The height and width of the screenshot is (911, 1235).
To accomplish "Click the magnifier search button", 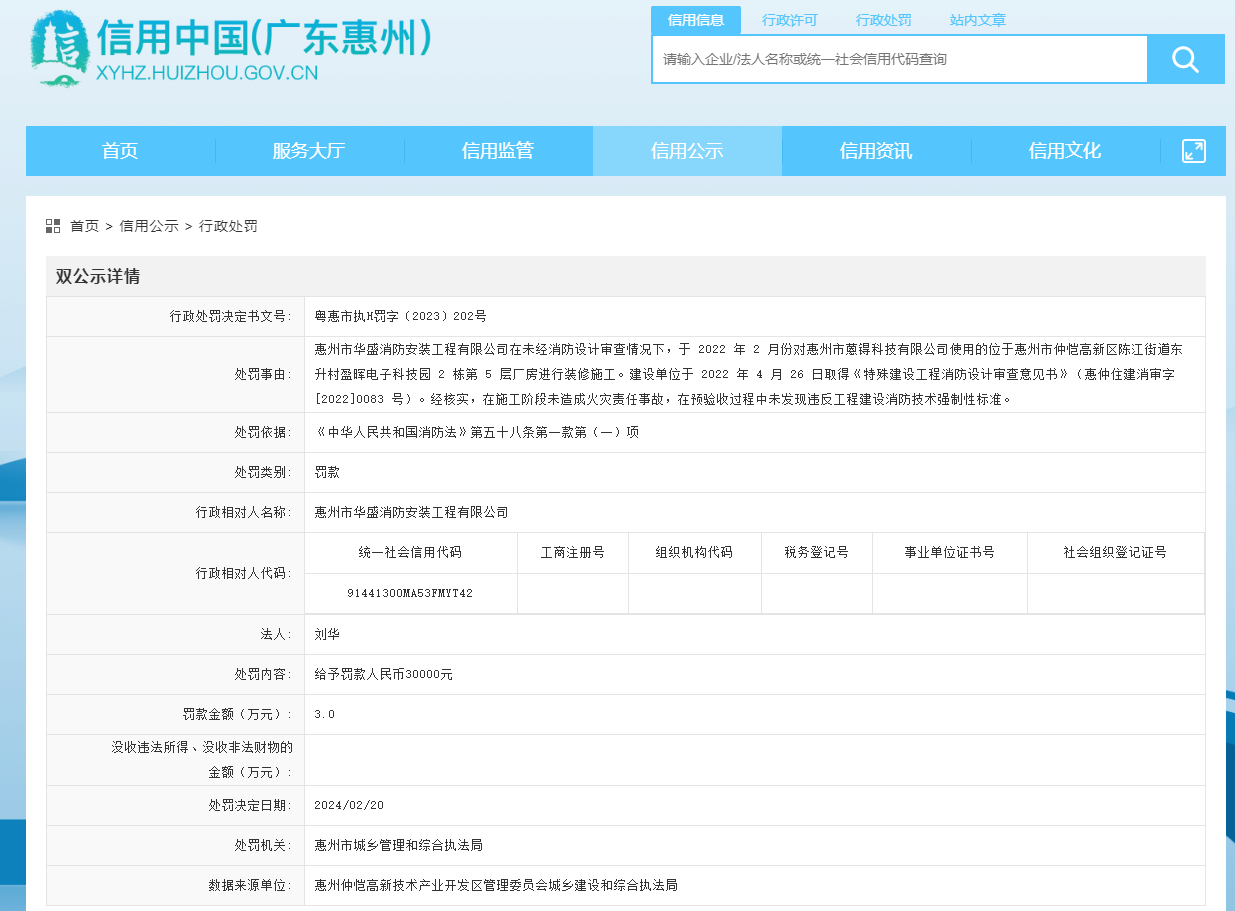I will coord(1186,59).
